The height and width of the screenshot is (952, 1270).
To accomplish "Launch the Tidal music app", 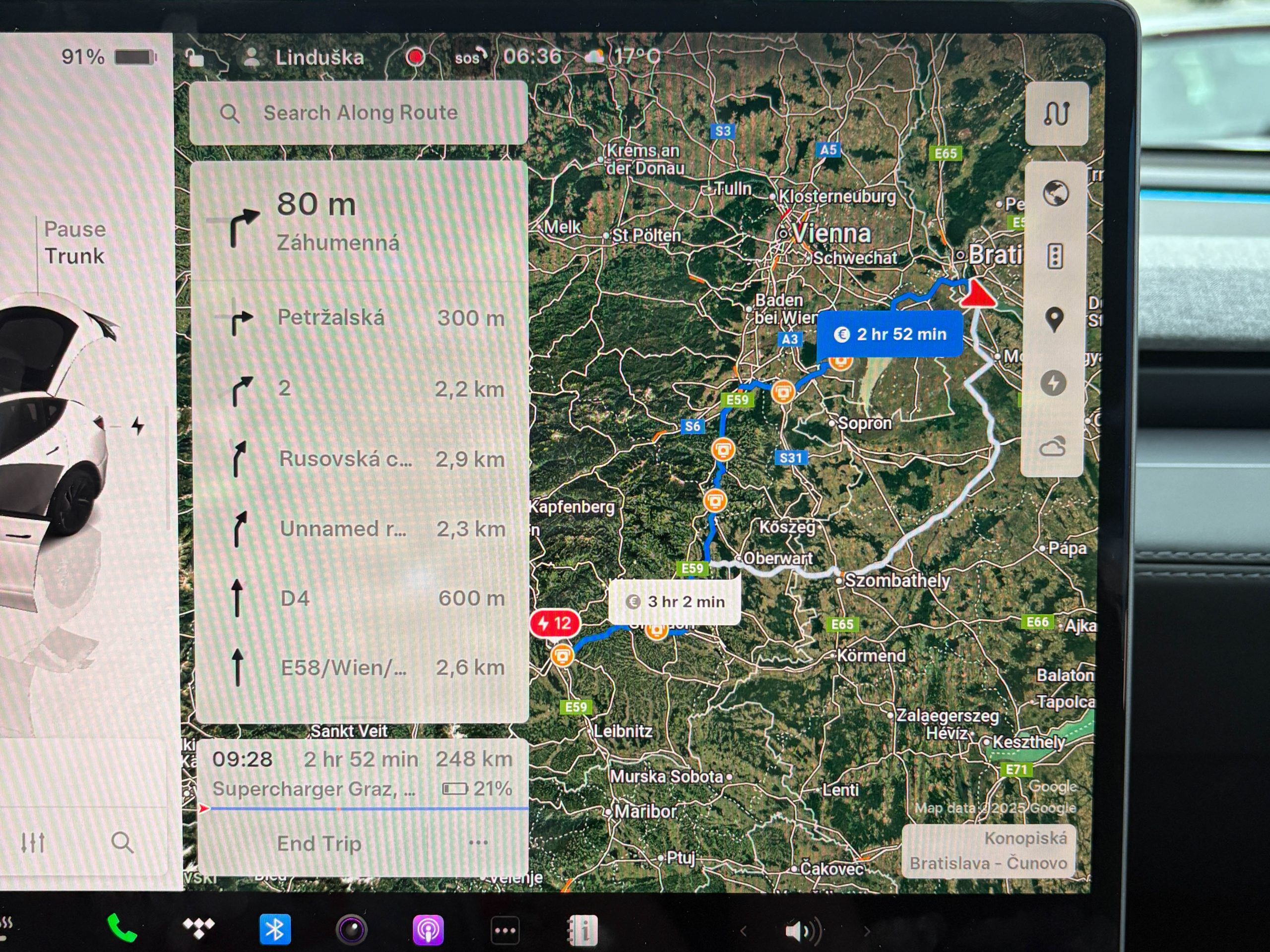I will click(x=198, y=927).
